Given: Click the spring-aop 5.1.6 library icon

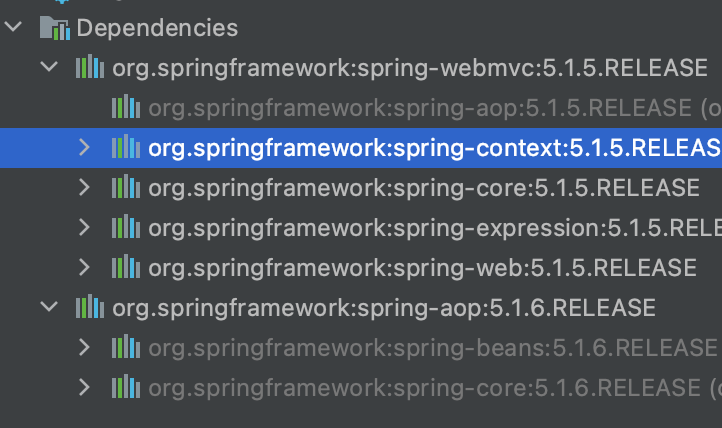Looking at the screenshot, I should (89, 307).
